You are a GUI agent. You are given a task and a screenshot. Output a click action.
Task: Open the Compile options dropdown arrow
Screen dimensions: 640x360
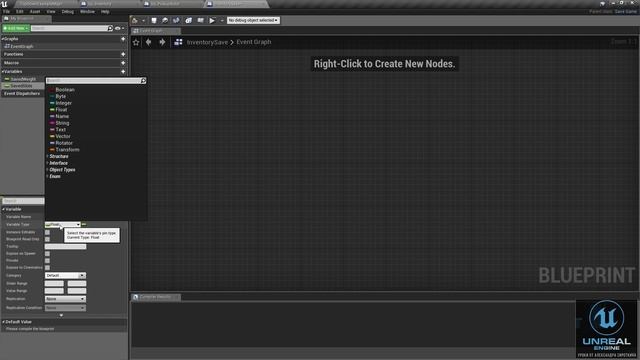click(x=143, y=20)
